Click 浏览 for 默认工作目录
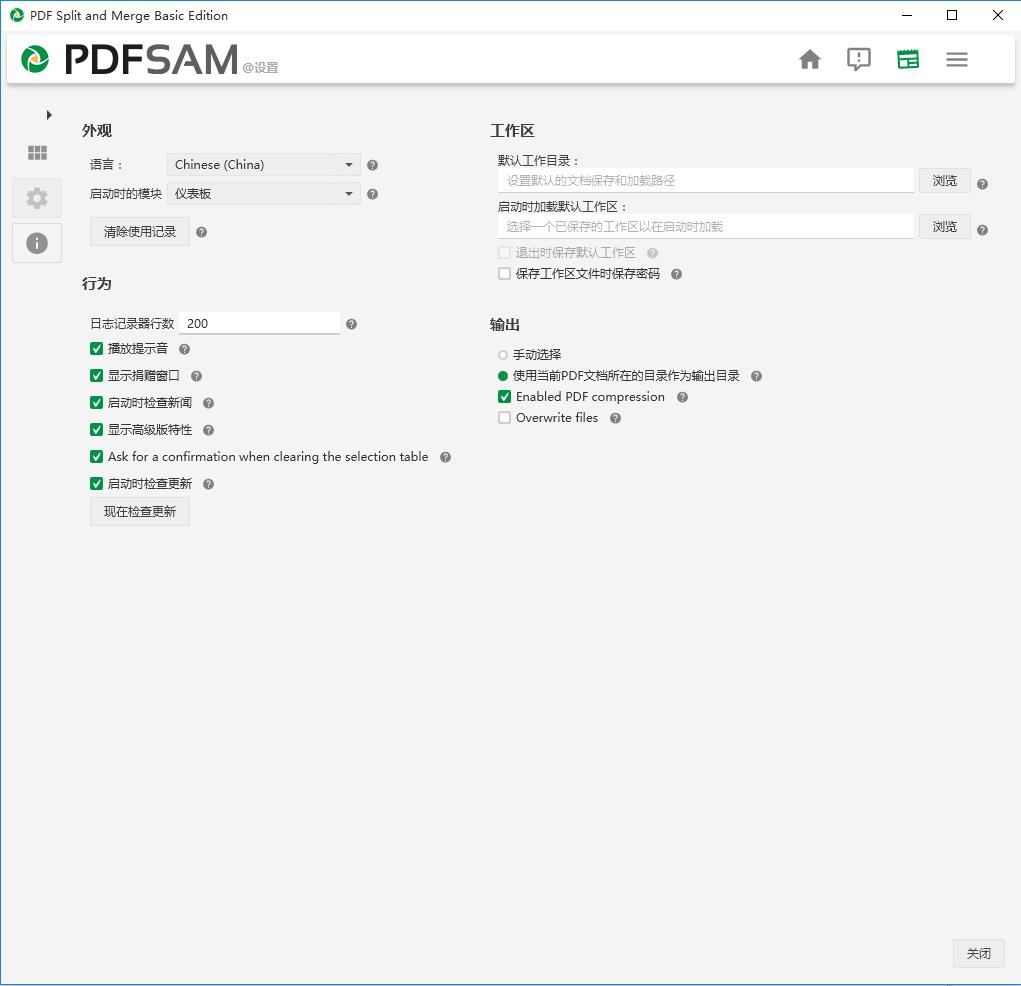 [945, 180]
